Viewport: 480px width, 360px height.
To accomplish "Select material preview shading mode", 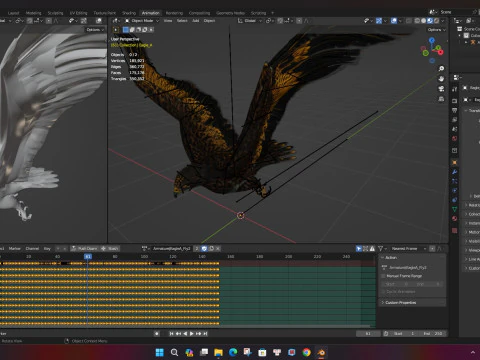I will [x=430, y=21].
